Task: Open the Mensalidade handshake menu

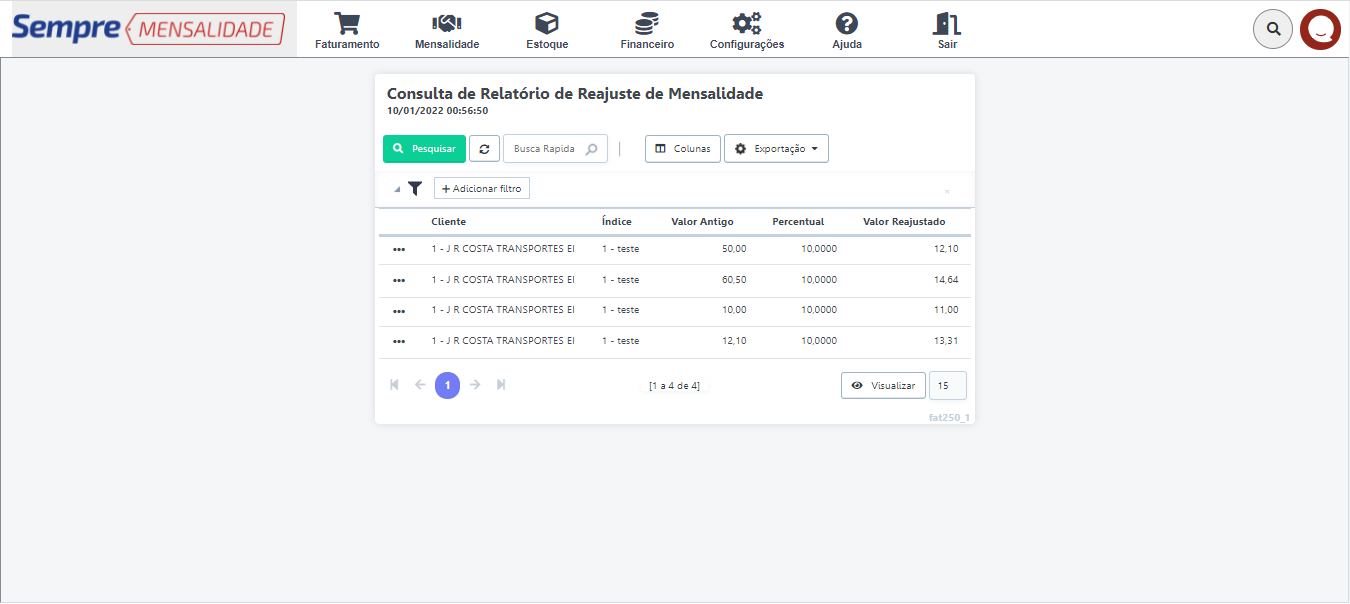Action: tap(446, 31)
